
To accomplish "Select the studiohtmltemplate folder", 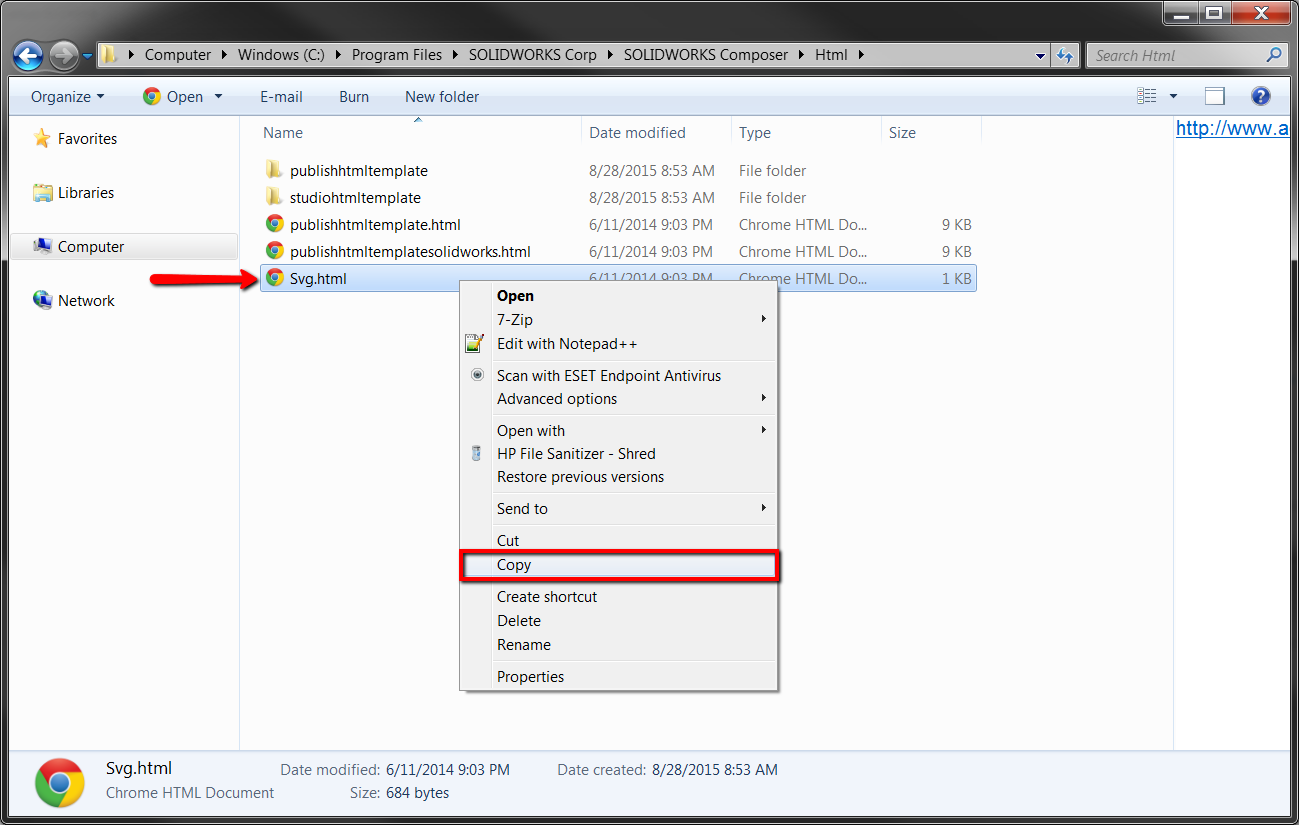I will point(355,198).
